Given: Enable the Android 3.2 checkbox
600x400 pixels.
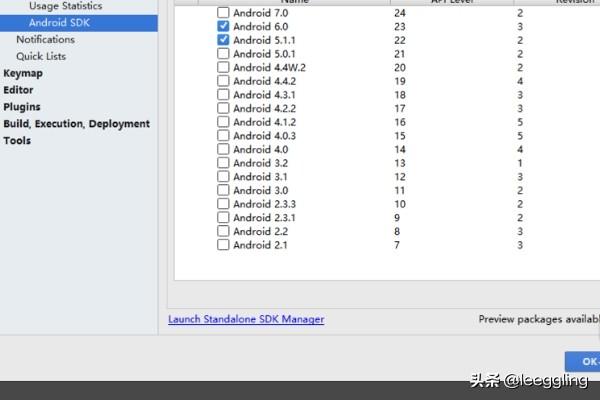Looking at the screenshot, I should [x=223, y=163].
